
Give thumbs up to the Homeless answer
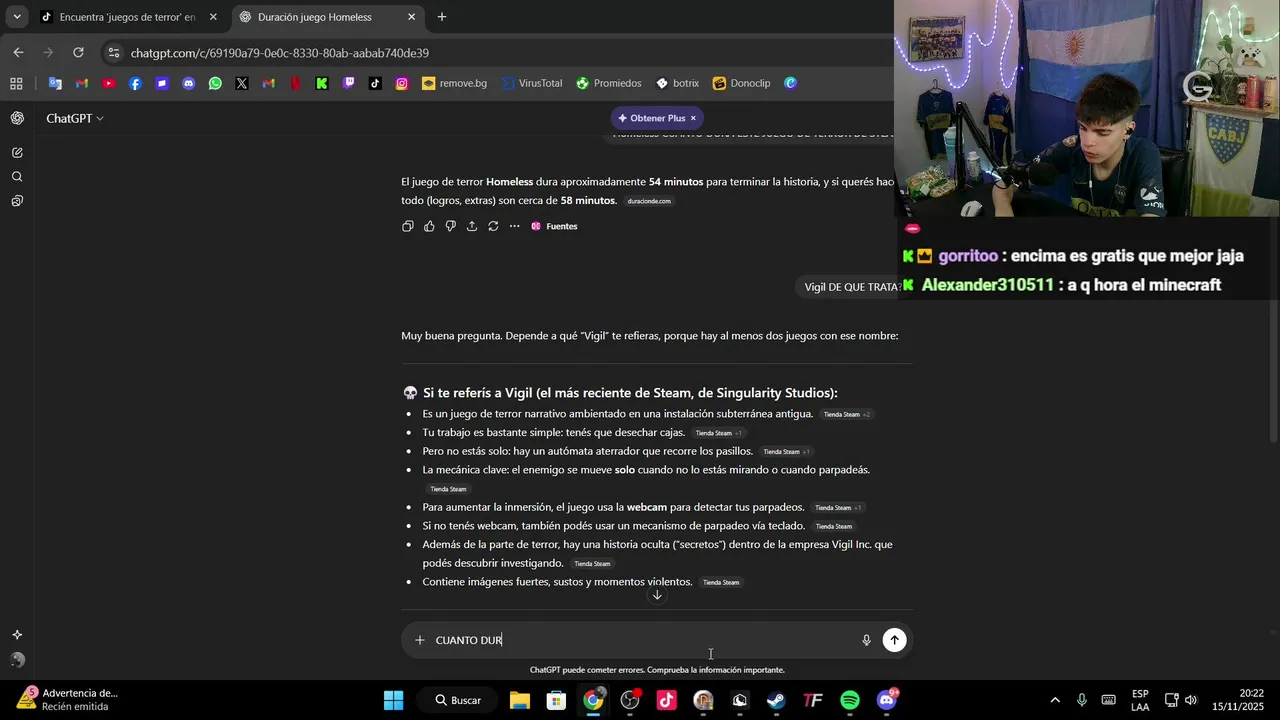(x=429, y=226)
